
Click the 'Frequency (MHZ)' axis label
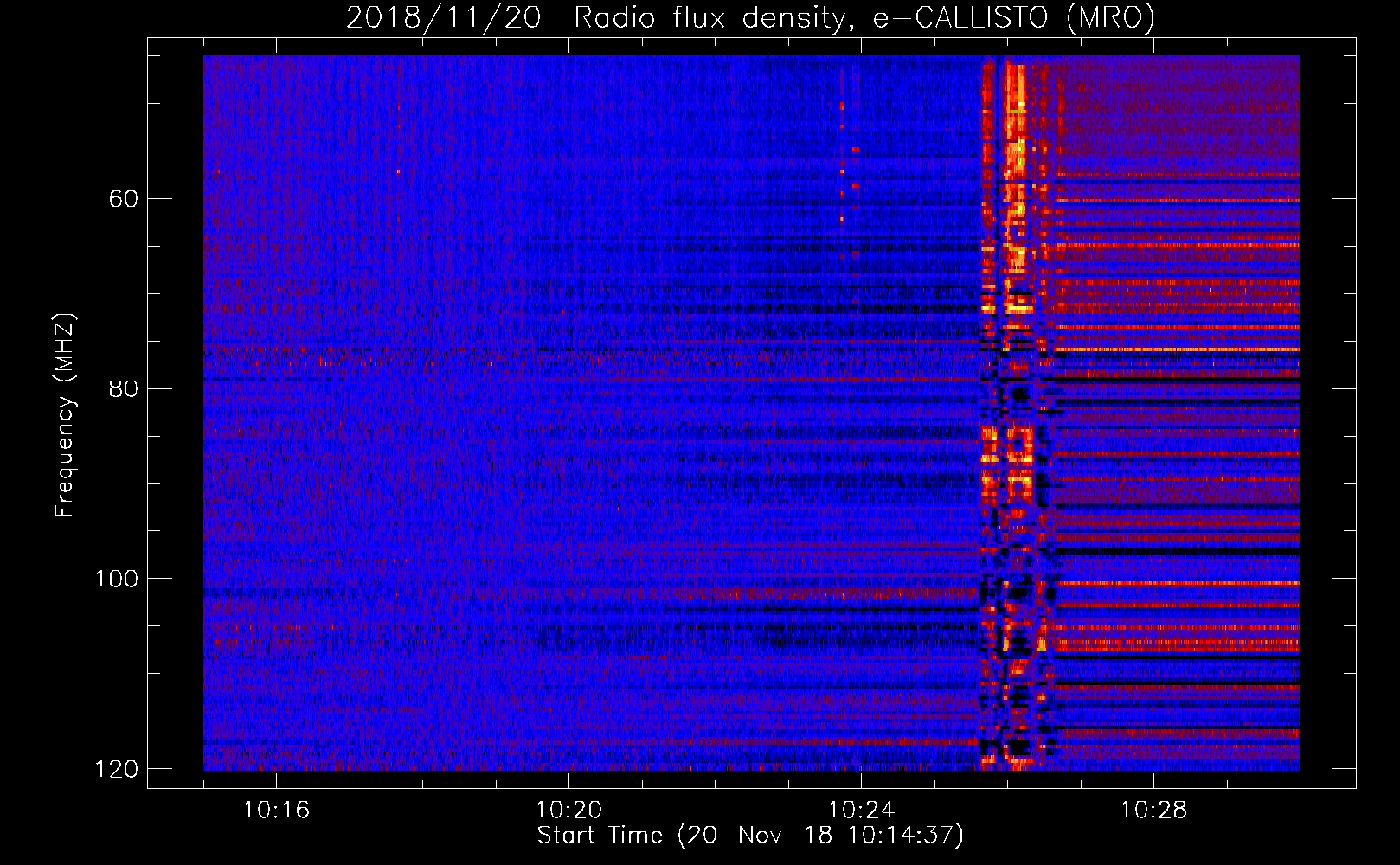pyautogui.click(x=65, y=414)
